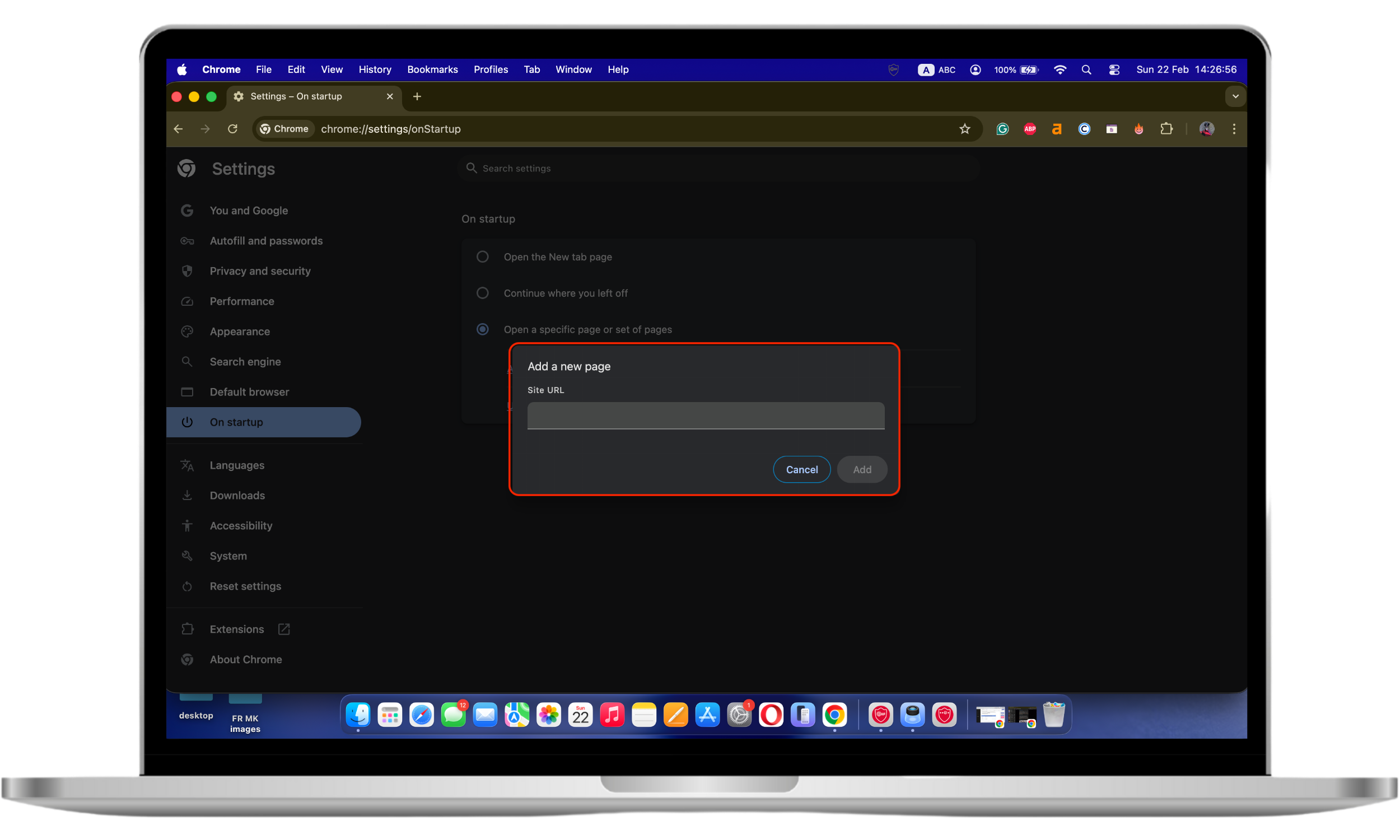Select Open the New tab page
The width and height of the screenshot is (1400, 840).
pos(482,256)
